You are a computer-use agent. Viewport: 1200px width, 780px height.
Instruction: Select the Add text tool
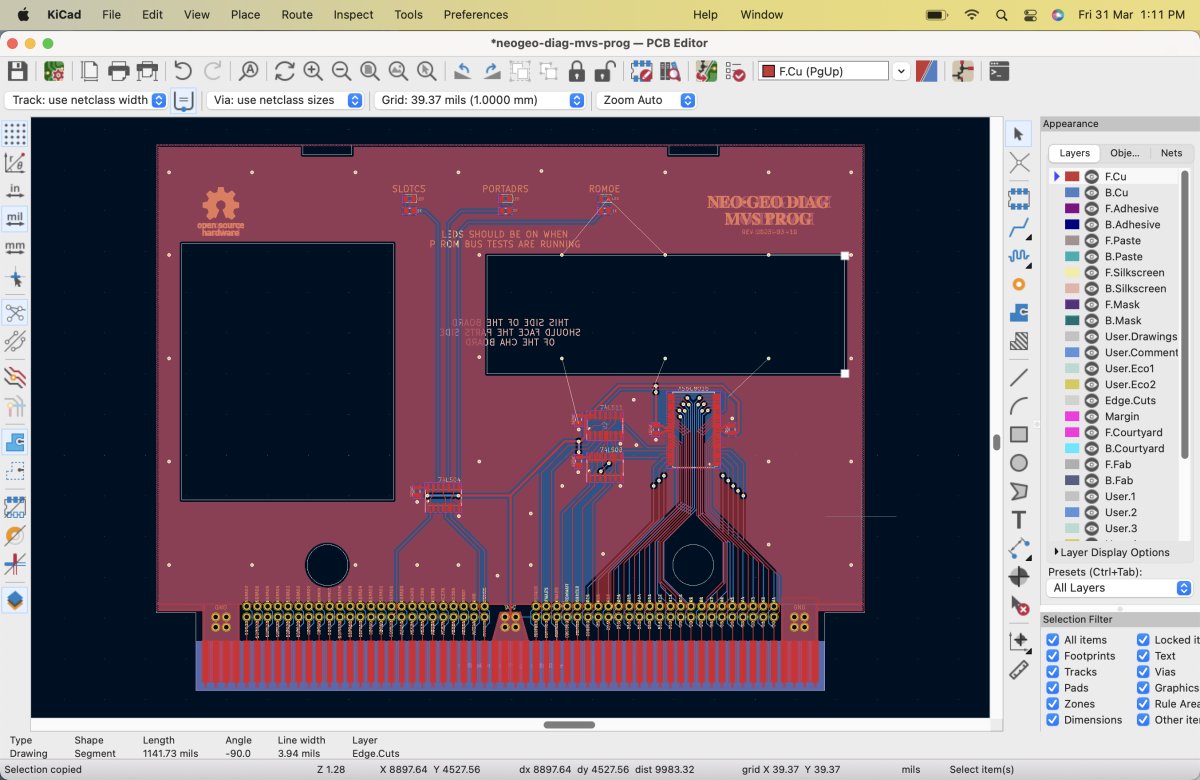point(1019,519)
